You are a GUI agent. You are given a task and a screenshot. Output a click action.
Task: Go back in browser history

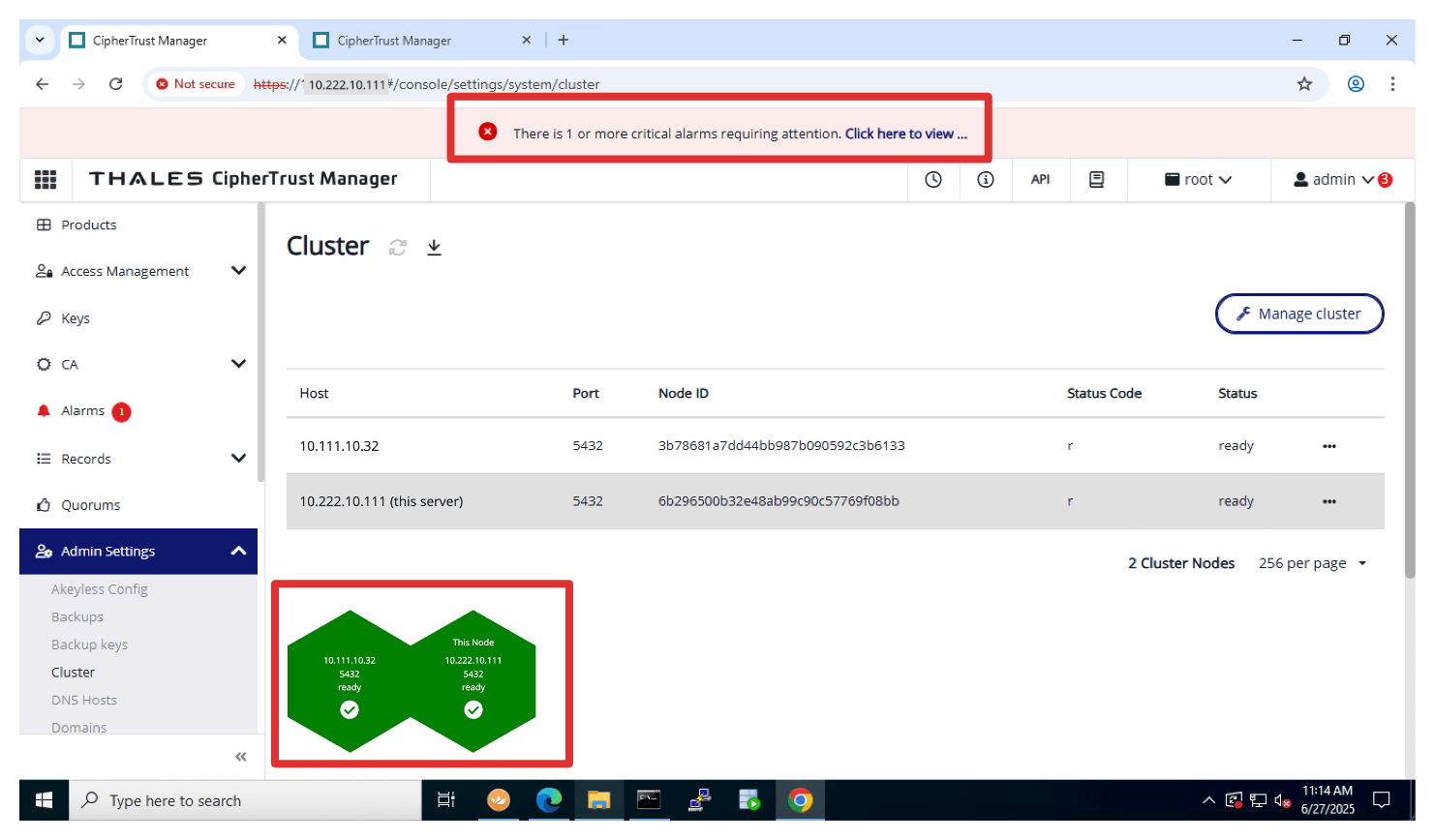pyautogui.click(x=43, y=84)
